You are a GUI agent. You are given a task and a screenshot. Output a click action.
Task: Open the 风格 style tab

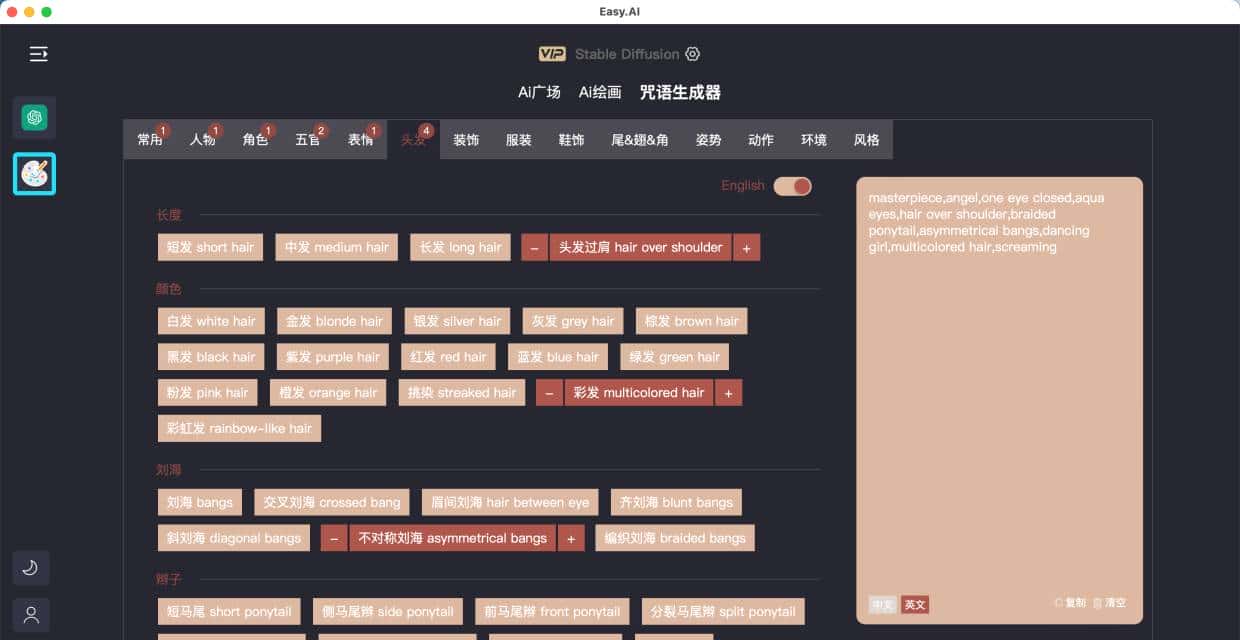[866, 139]
